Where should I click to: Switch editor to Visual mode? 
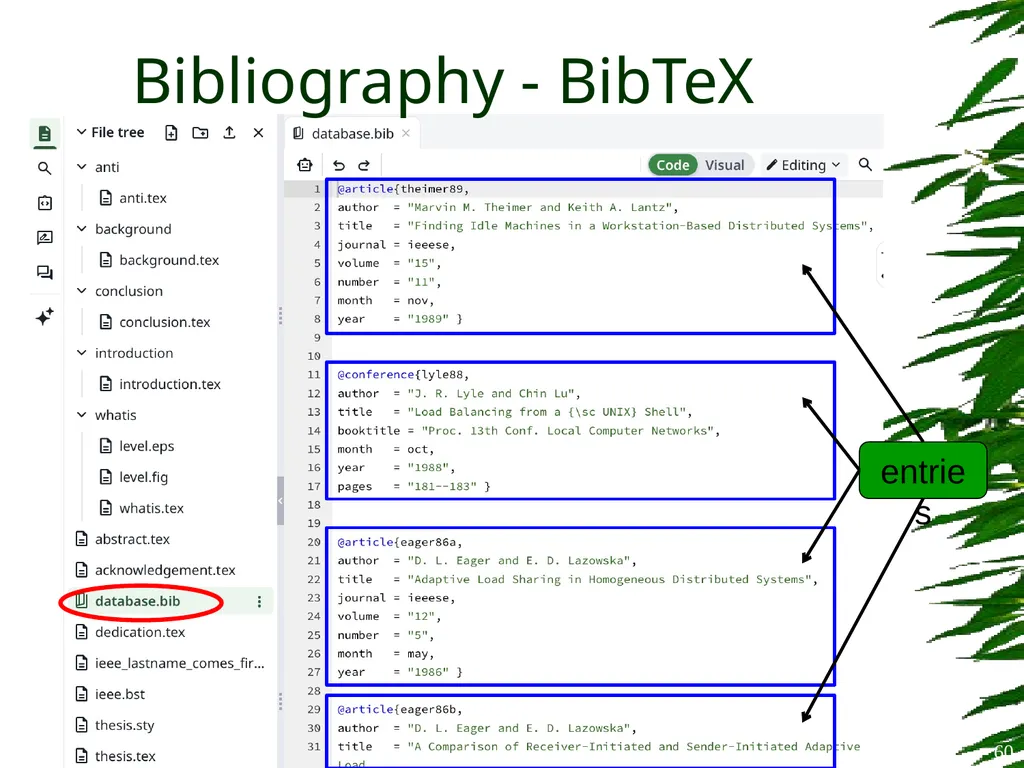click(725, 165)
